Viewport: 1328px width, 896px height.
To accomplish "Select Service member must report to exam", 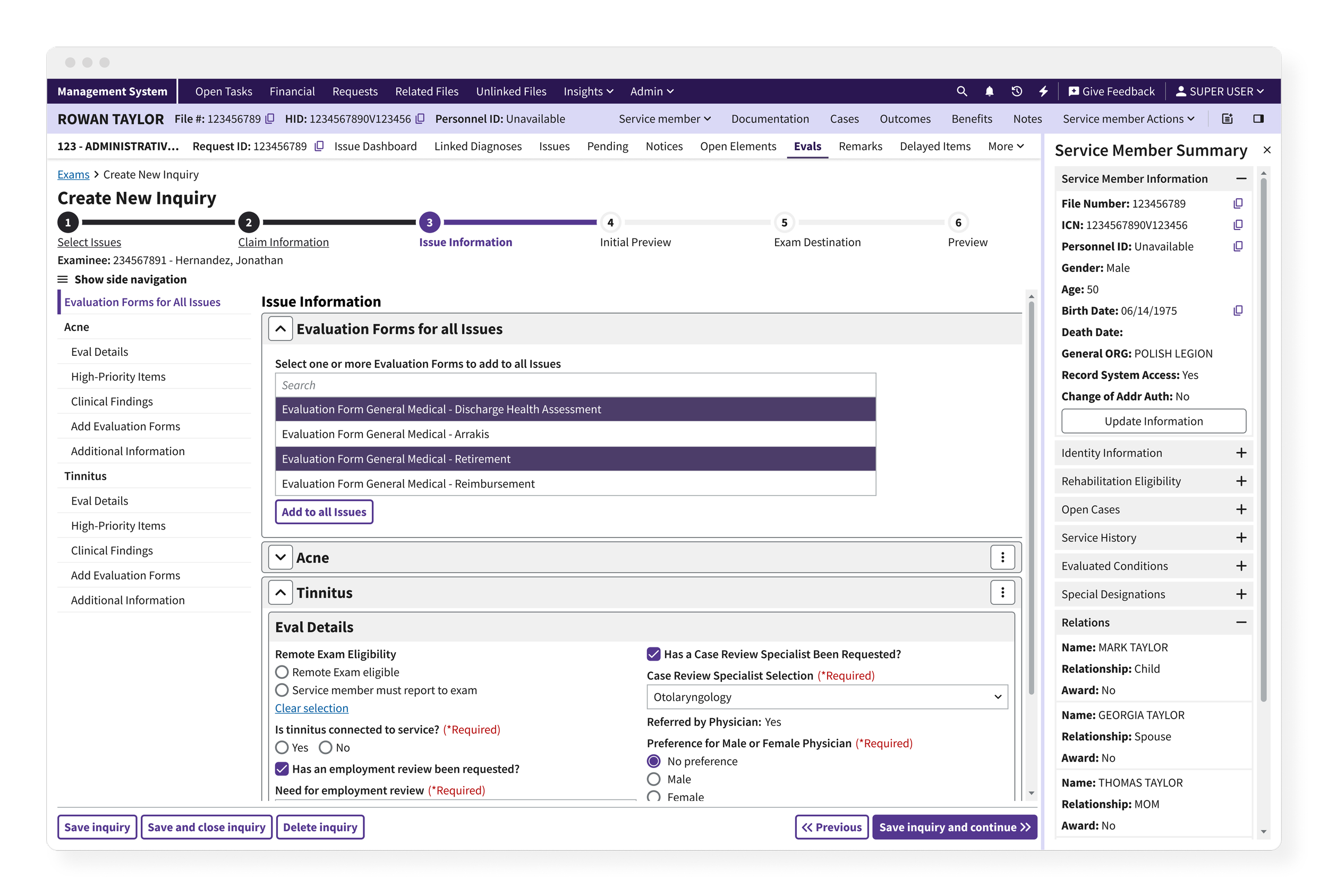I will [282, 691].
